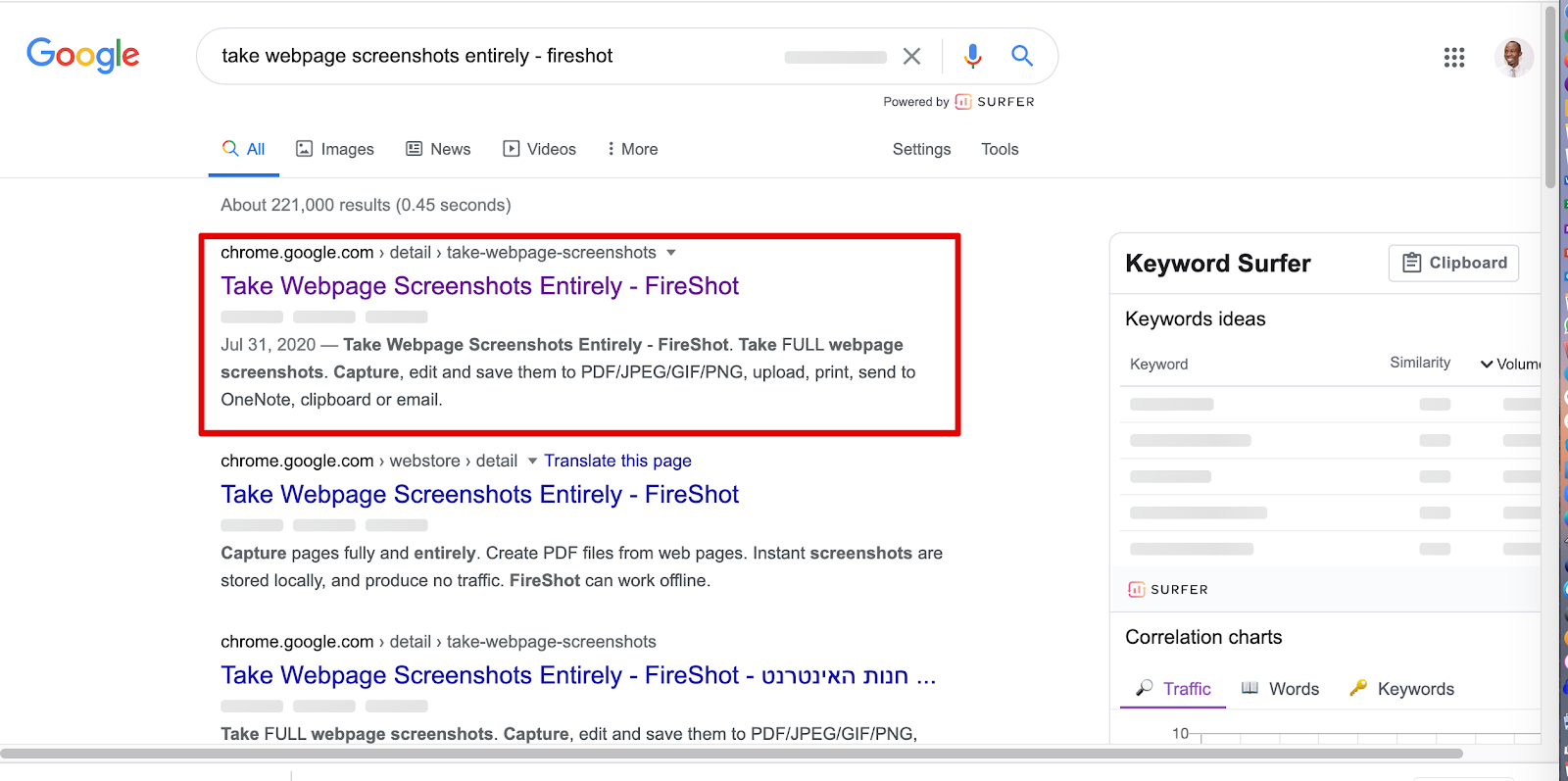Click inside the Google search box

[x=490, y=56]
